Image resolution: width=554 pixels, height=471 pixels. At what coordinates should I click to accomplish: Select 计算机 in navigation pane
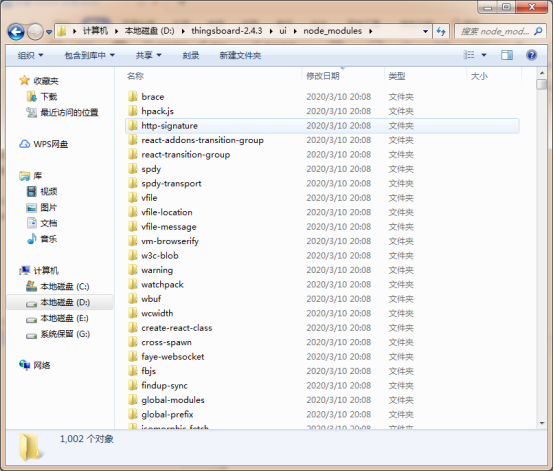[46, 271]
